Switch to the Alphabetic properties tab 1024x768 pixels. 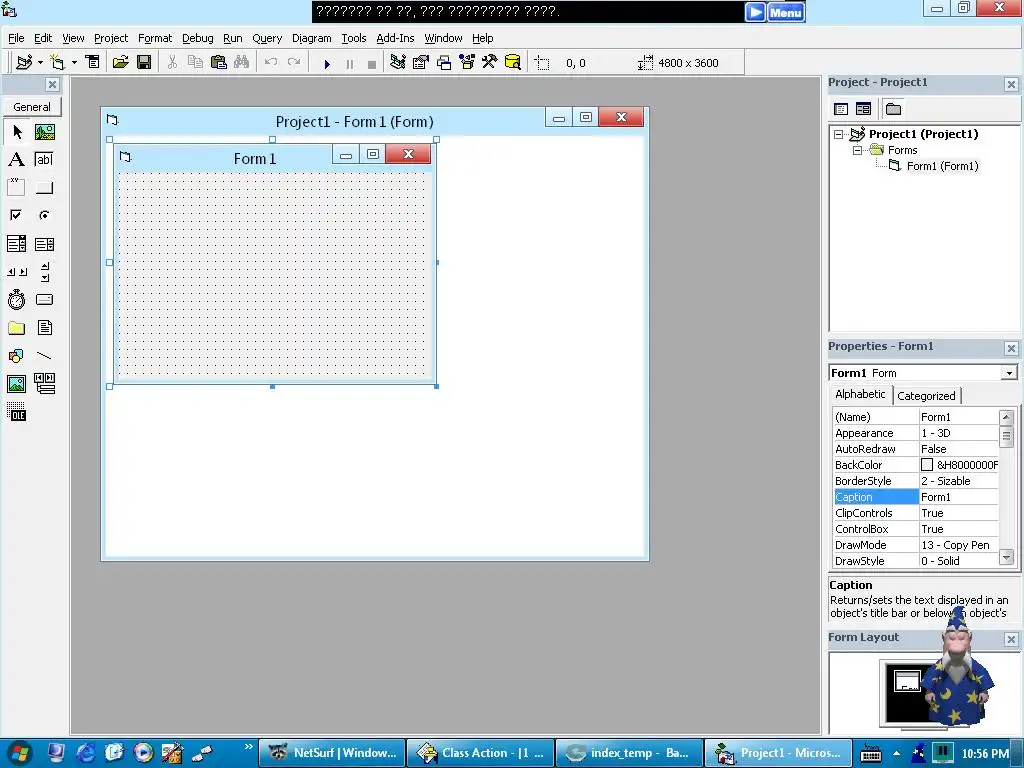860,394
